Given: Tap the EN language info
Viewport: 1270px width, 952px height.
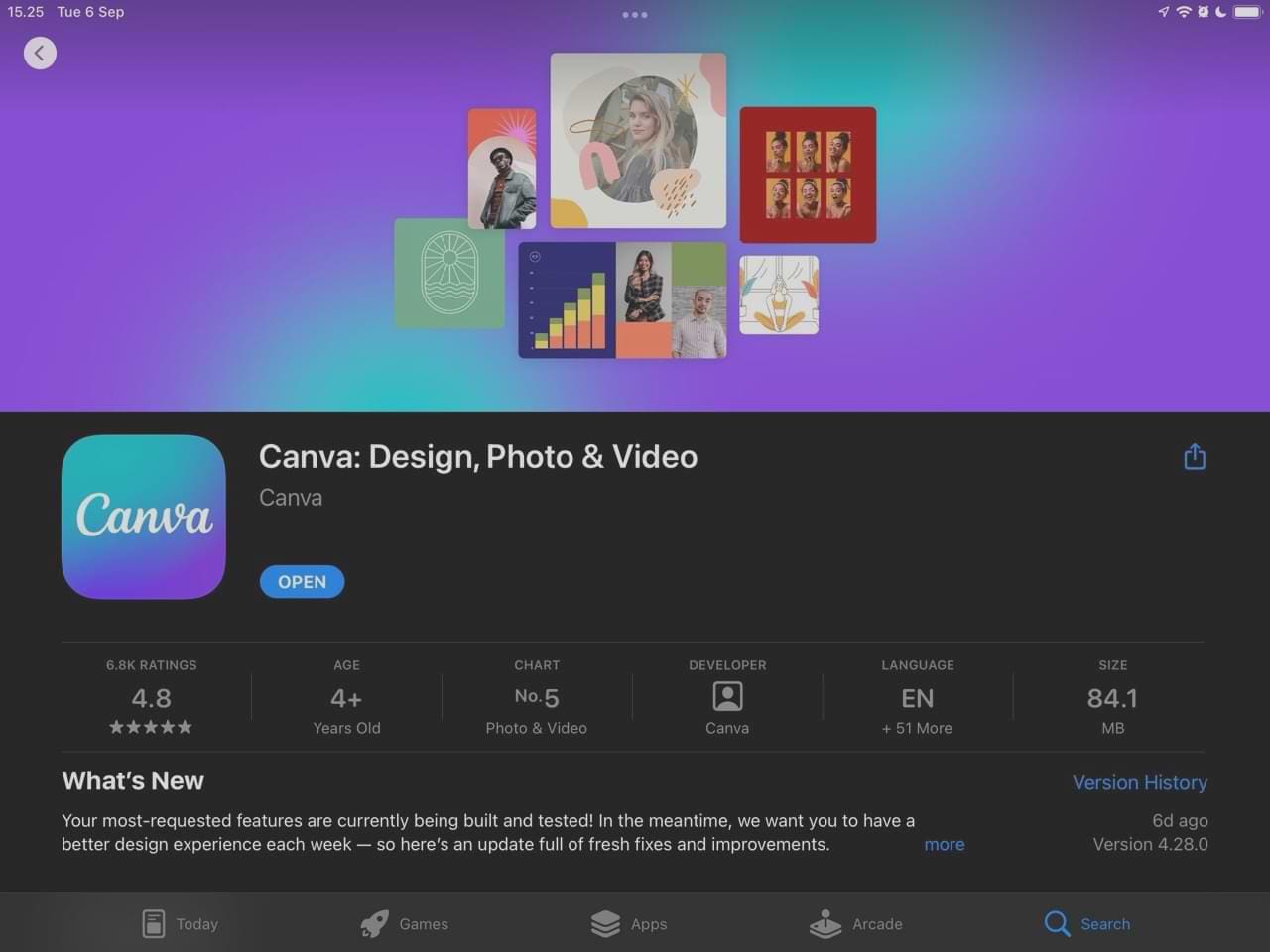Looking at the screenshot, I should click(918, 699).
